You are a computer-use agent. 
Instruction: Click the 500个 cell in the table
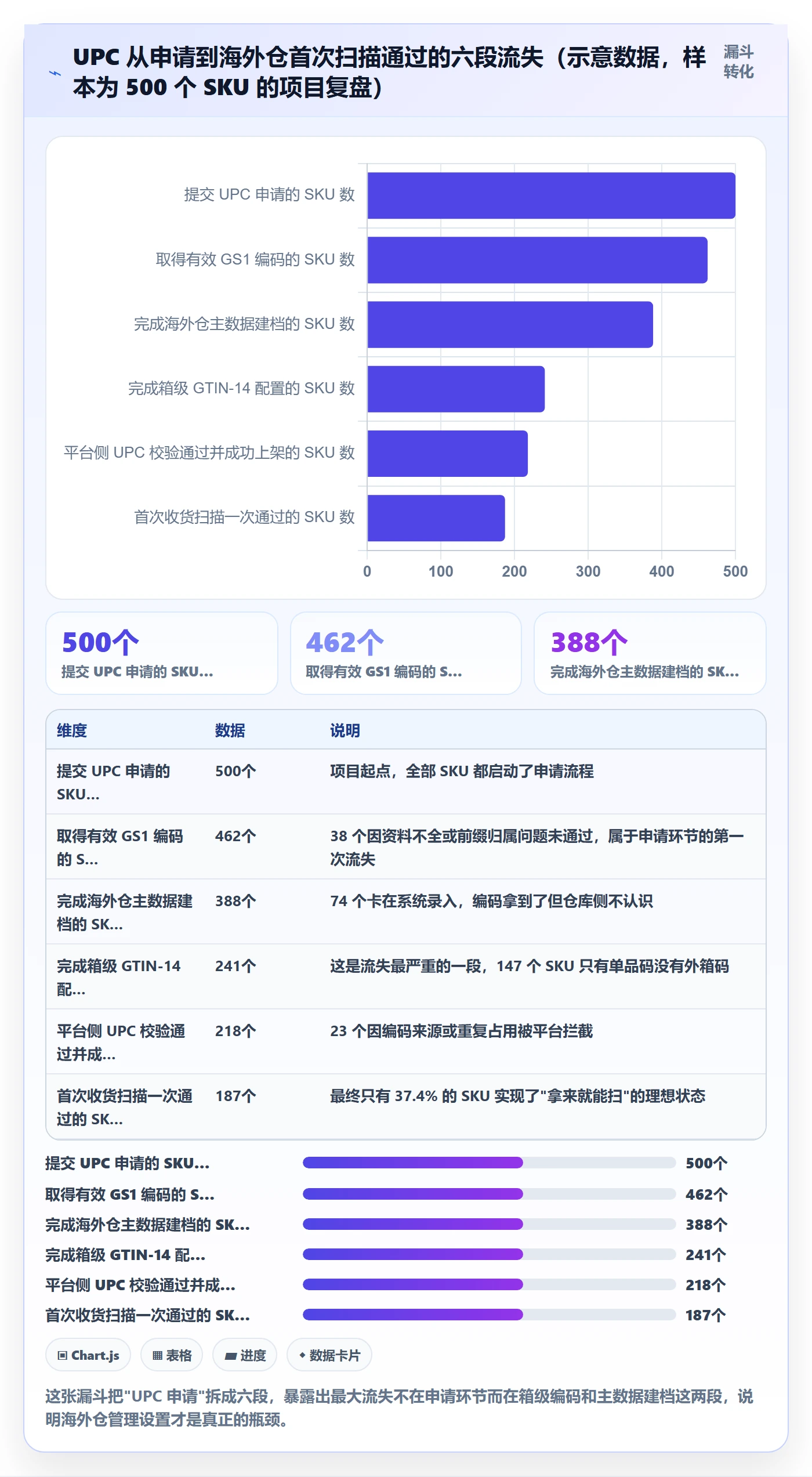tap(235, 771)
